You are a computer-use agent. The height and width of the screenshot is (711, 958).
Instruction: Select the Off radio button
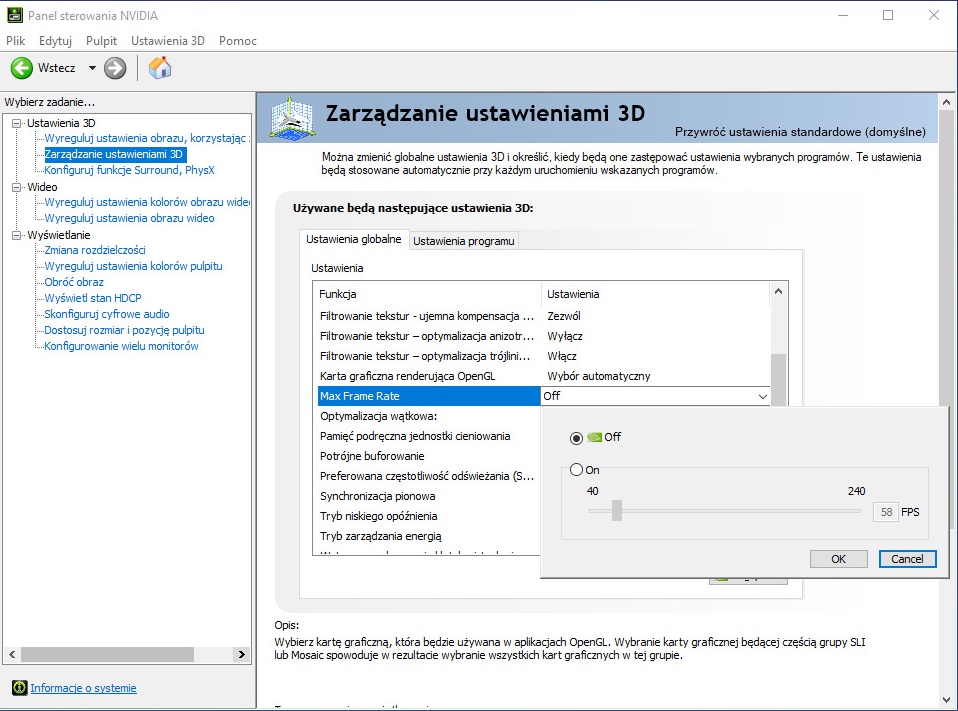576,438
